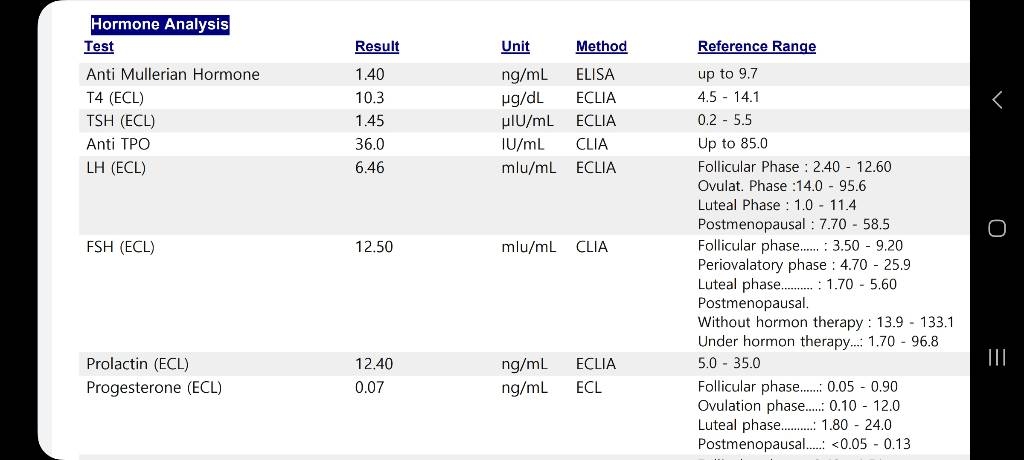Image resolution: width=1024 pixels, height=460 pixels.
Task: Tap the LH (ECL) test name
Action: pyautogui.click(x=116, y=168)
